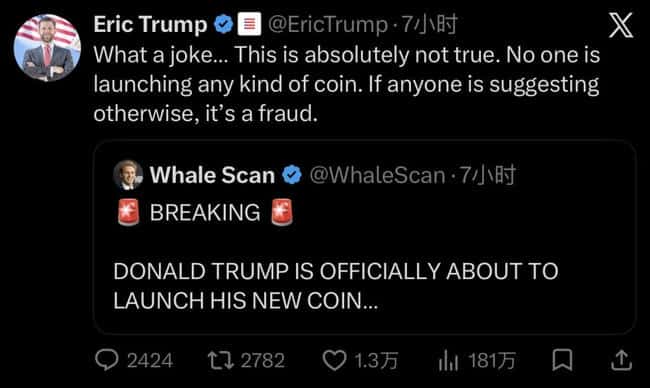Open view analytics bar chart icon
This screenshot has width=650, height=388.
[448, 361]
